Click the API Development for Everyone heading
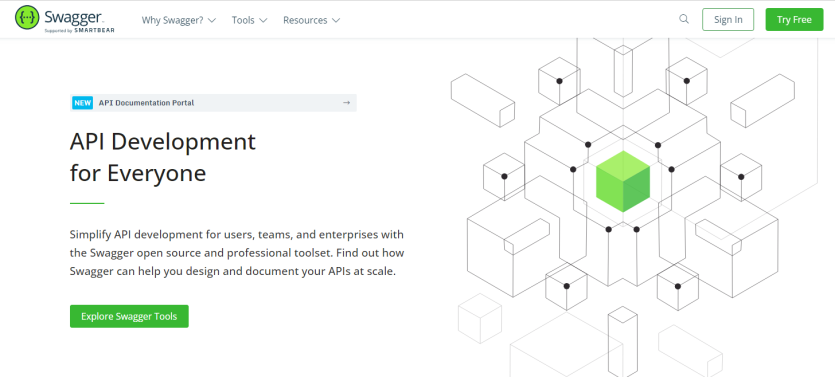 [162, 158]
